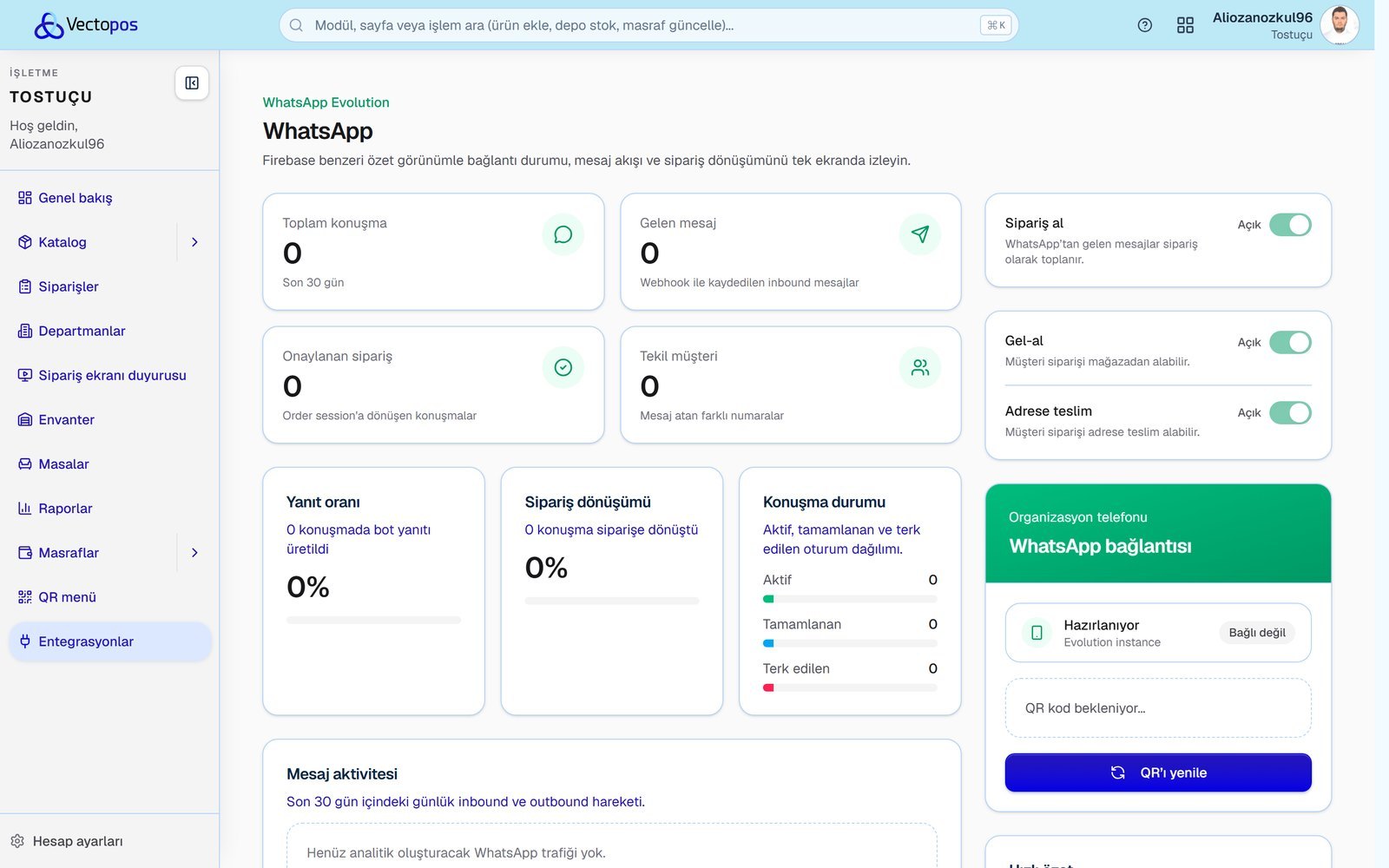Open the apps grid icon in header
1389x868 pixels.
[1185, 25]
